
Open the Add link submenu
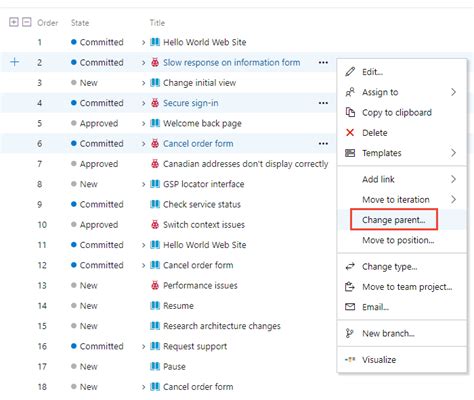(x=402, y=179)
